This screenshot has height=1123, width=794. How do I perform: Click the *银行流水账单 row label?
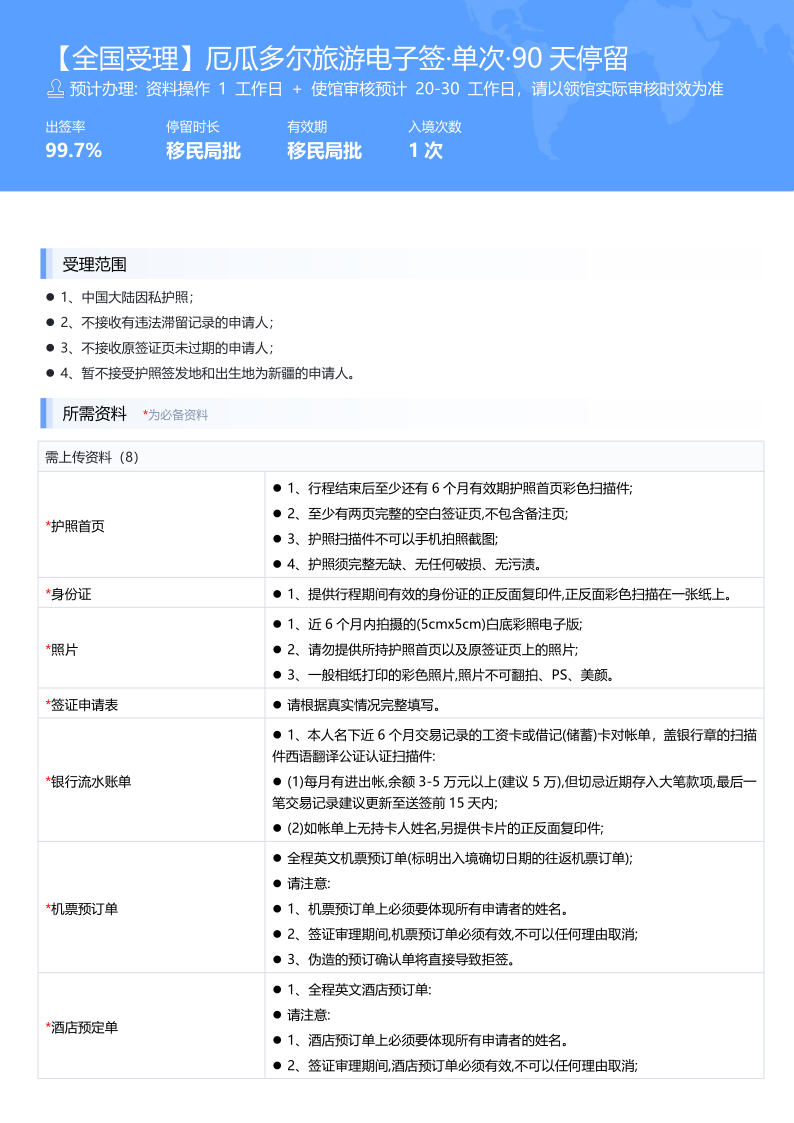click(89, 782)
